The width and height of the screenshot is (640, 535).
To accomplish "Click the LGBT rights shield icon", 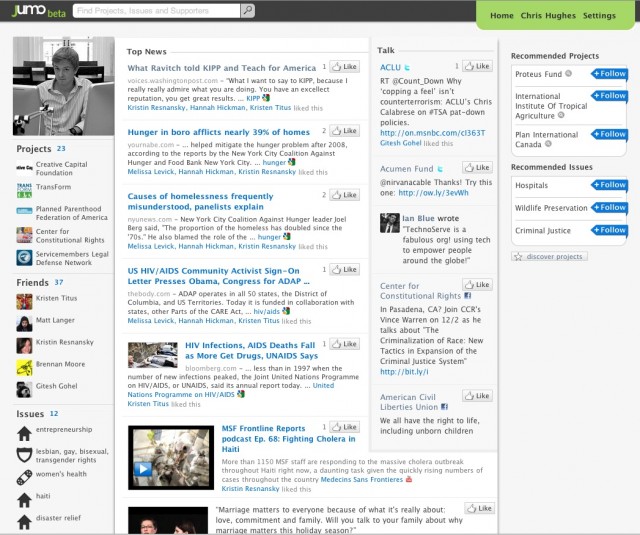I will (x=24, y=455).
